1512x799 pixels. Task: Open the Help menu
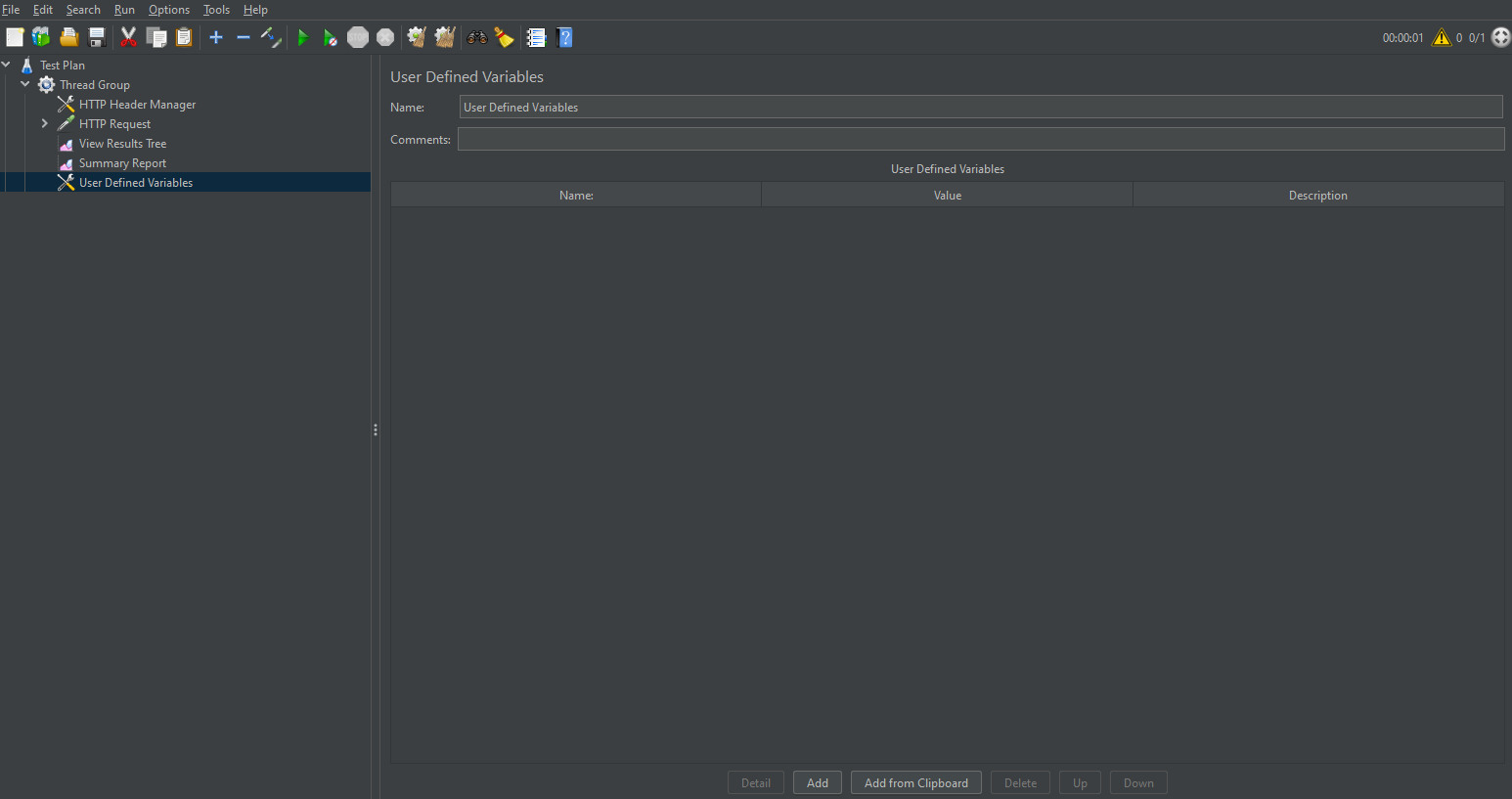coord(255,10)
